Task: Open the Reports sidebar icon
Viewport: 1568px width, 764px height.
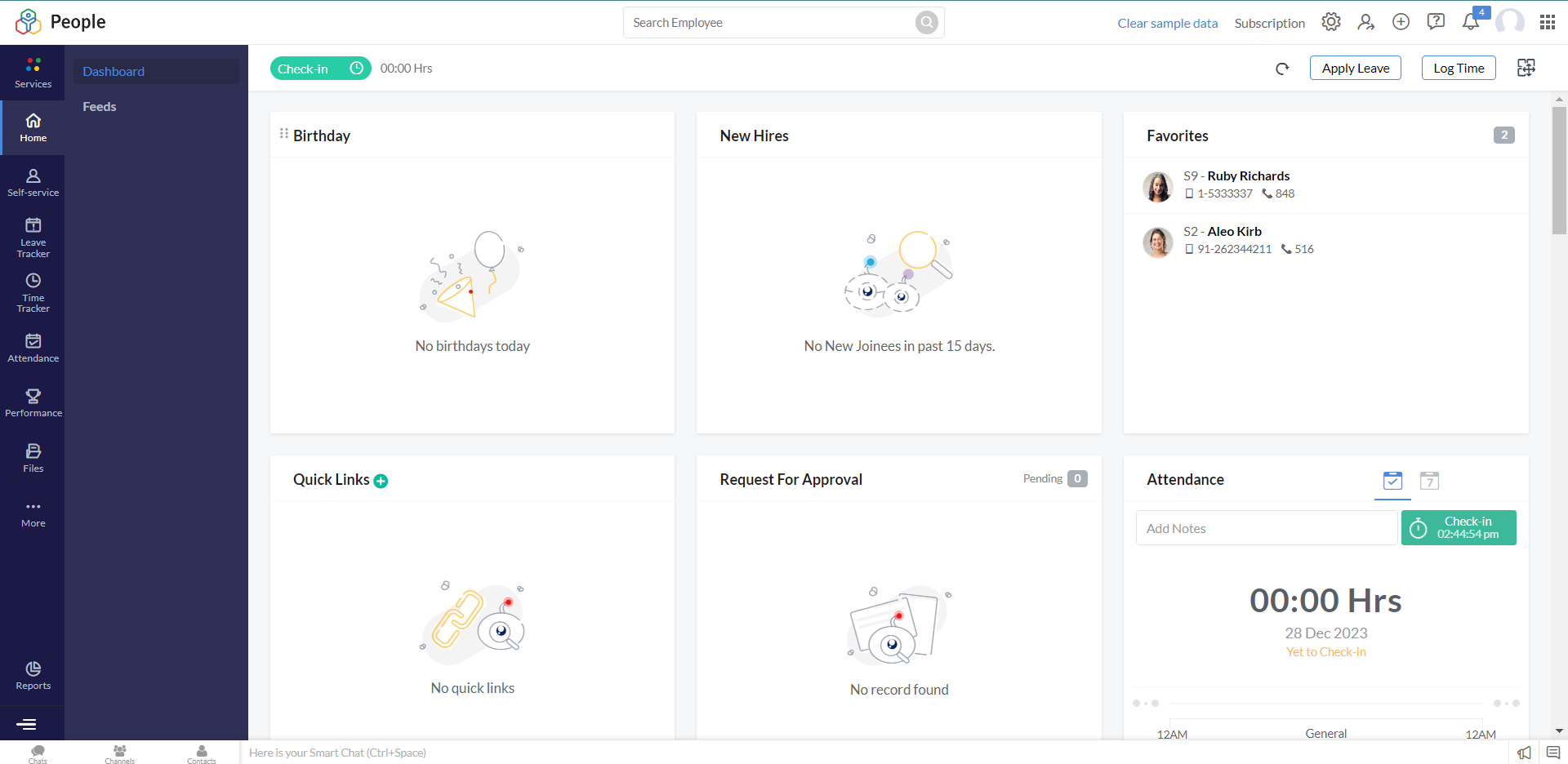Action: [33, 675]
